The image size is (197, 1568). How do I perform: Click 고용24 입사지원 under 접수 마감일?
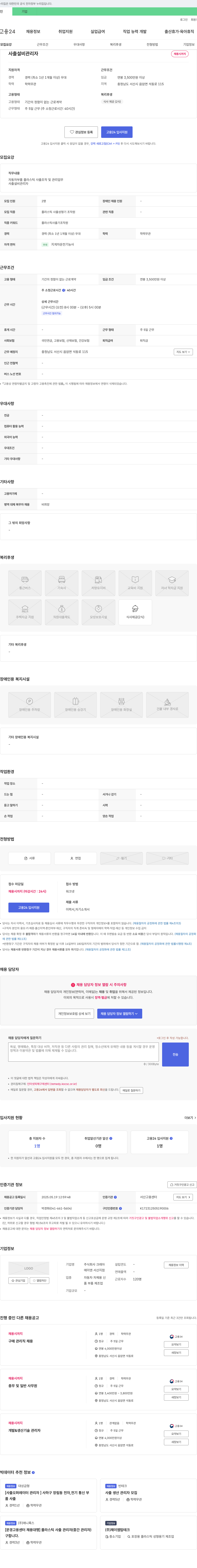click(29, 908)
